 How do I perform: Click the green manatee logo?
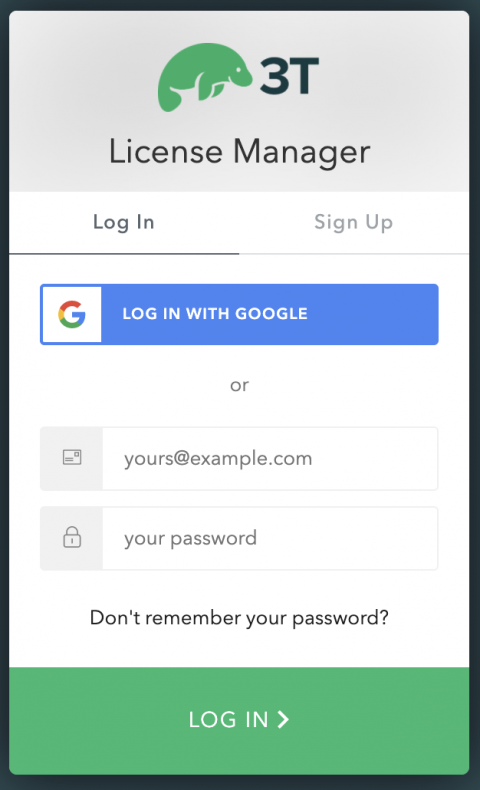[x=204, y=77]
